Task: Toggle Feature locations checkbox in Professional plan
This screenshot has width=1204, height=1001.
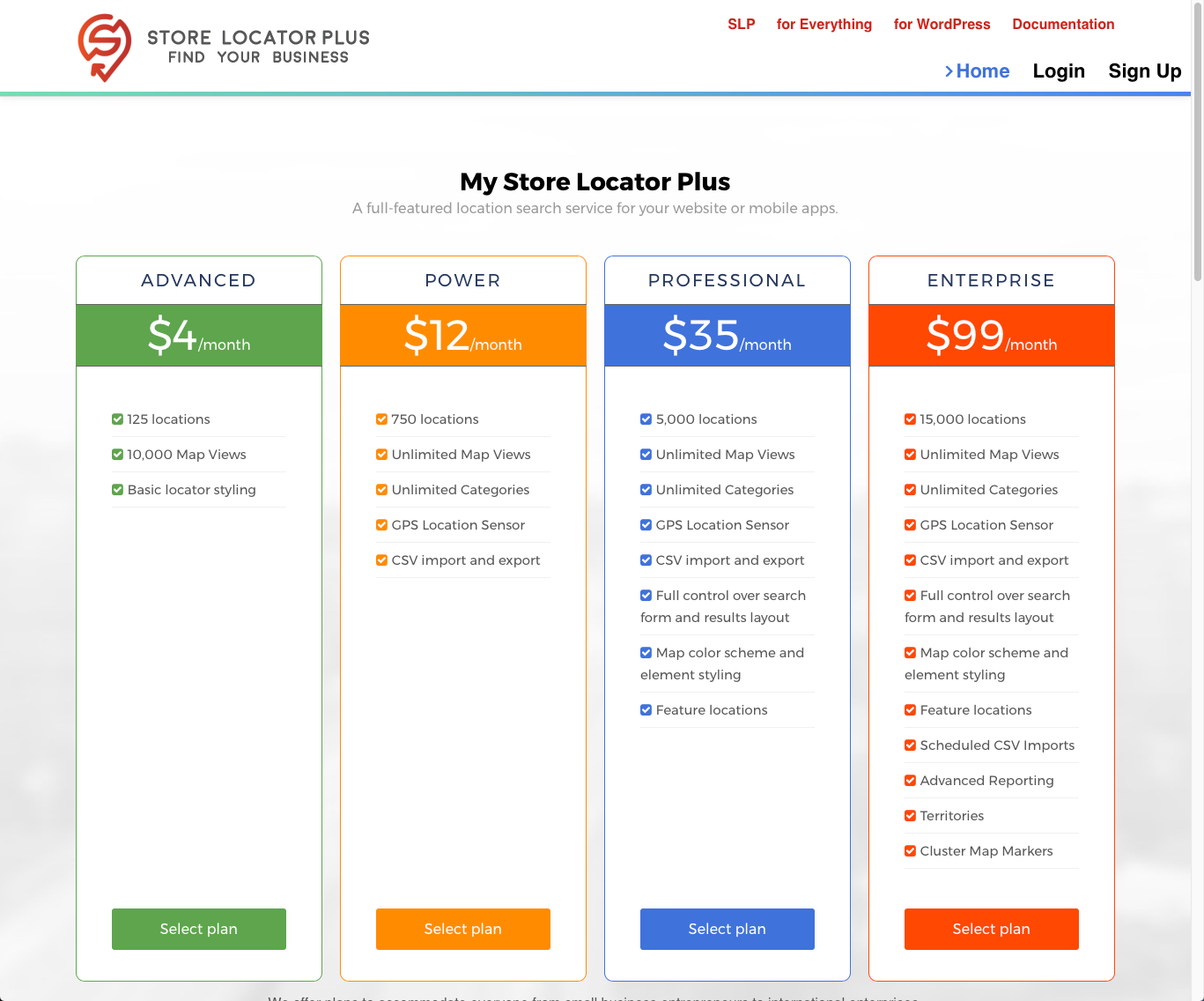Action: pyautogui.click(x=646, y=709)
